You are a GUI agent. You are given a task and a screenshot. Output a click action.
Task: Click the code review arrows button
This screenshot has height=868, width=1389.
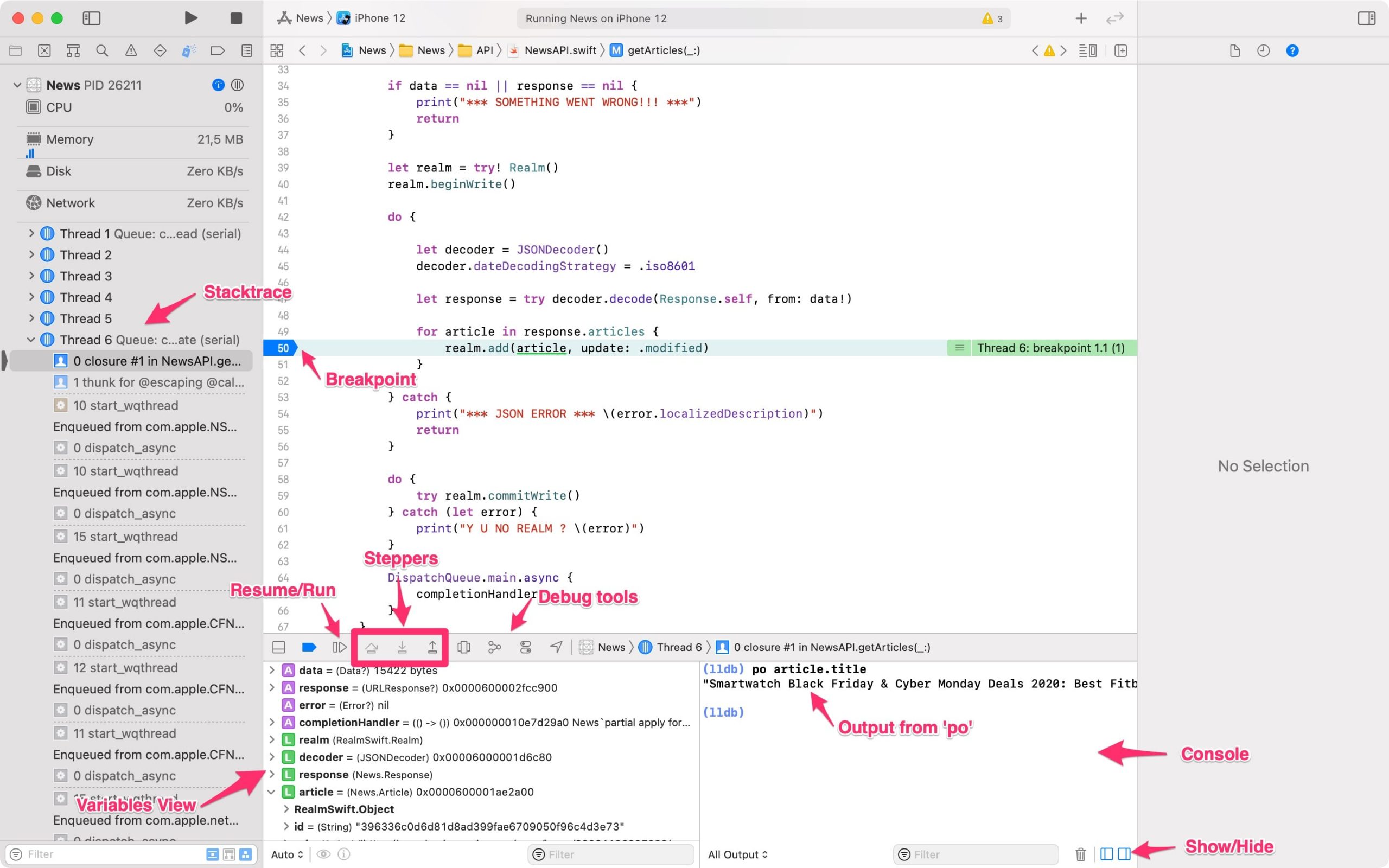pyautogui.click(x=1114, y=18)
